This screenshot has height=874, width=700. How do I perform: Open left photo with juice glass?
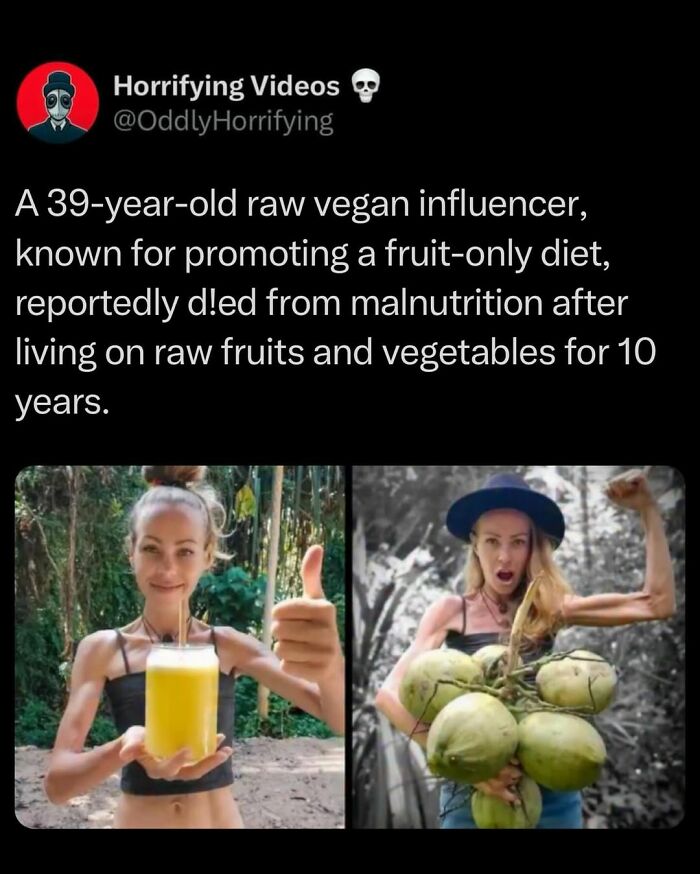180,646
